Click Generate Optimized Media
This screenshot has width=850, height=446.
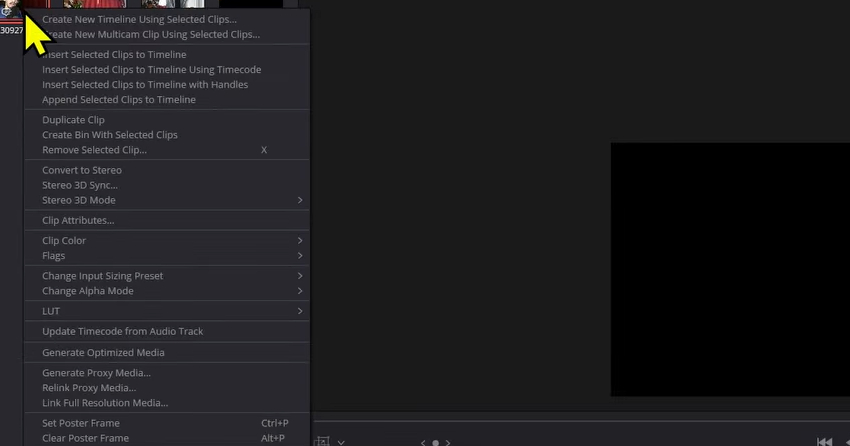pos(103,353)
